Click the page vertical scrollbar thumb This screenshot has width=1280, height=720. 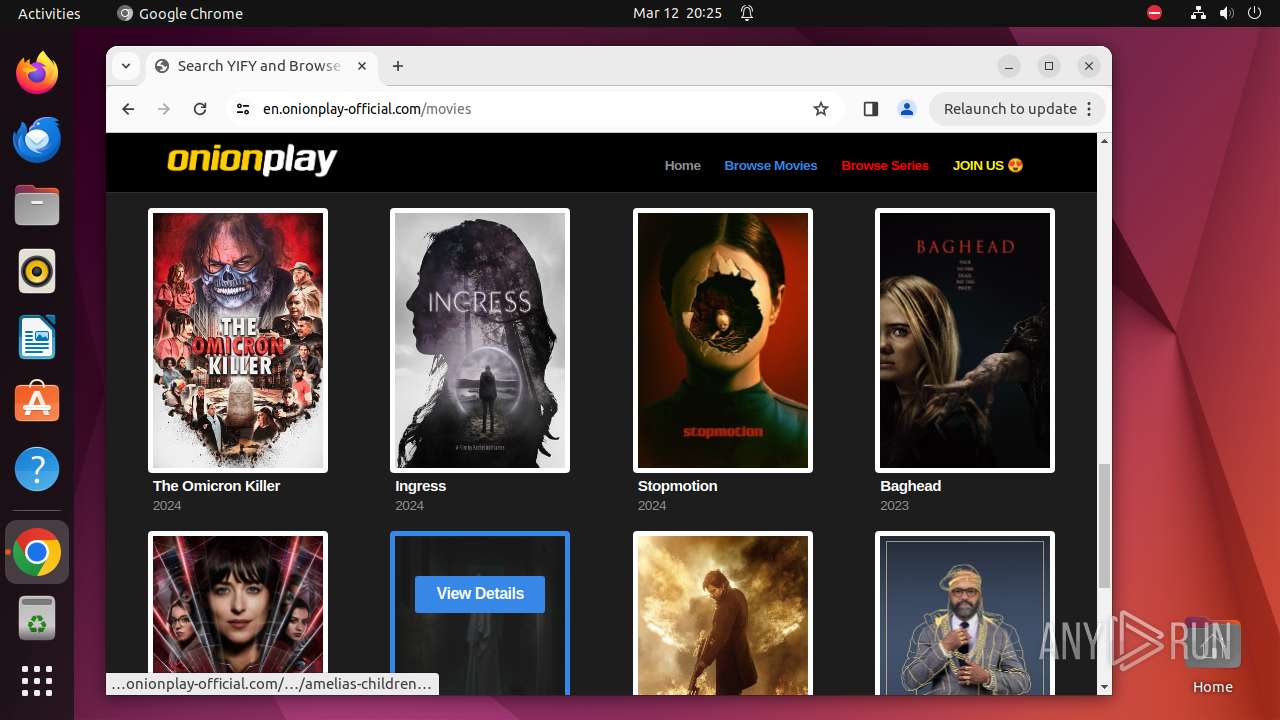coord(1104,525)
